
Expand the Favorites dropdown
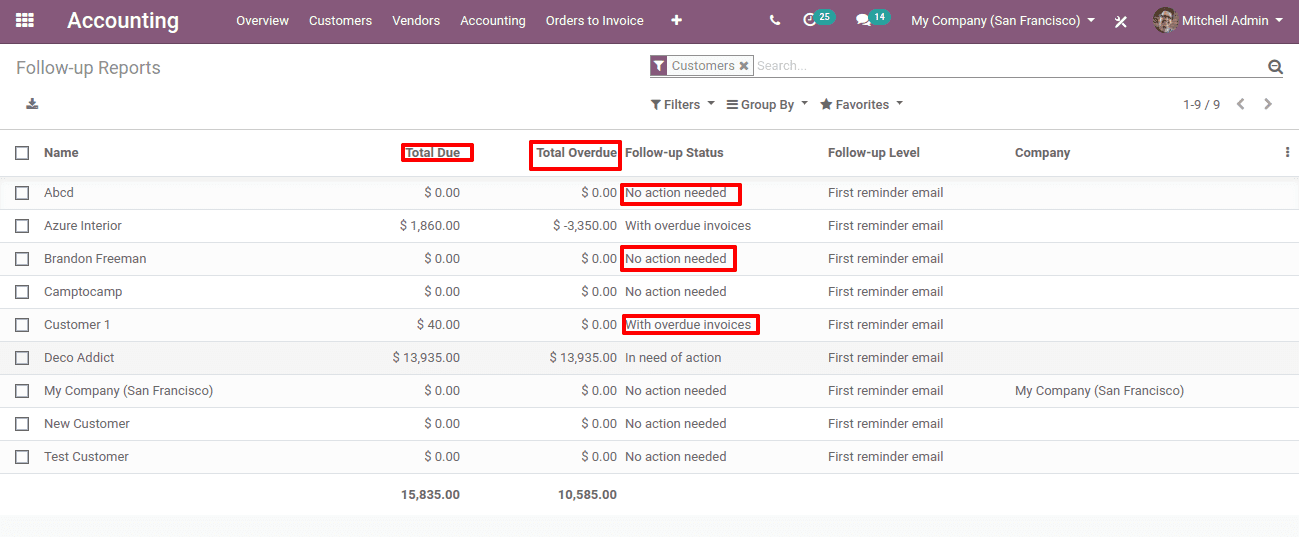click(861, 104)
